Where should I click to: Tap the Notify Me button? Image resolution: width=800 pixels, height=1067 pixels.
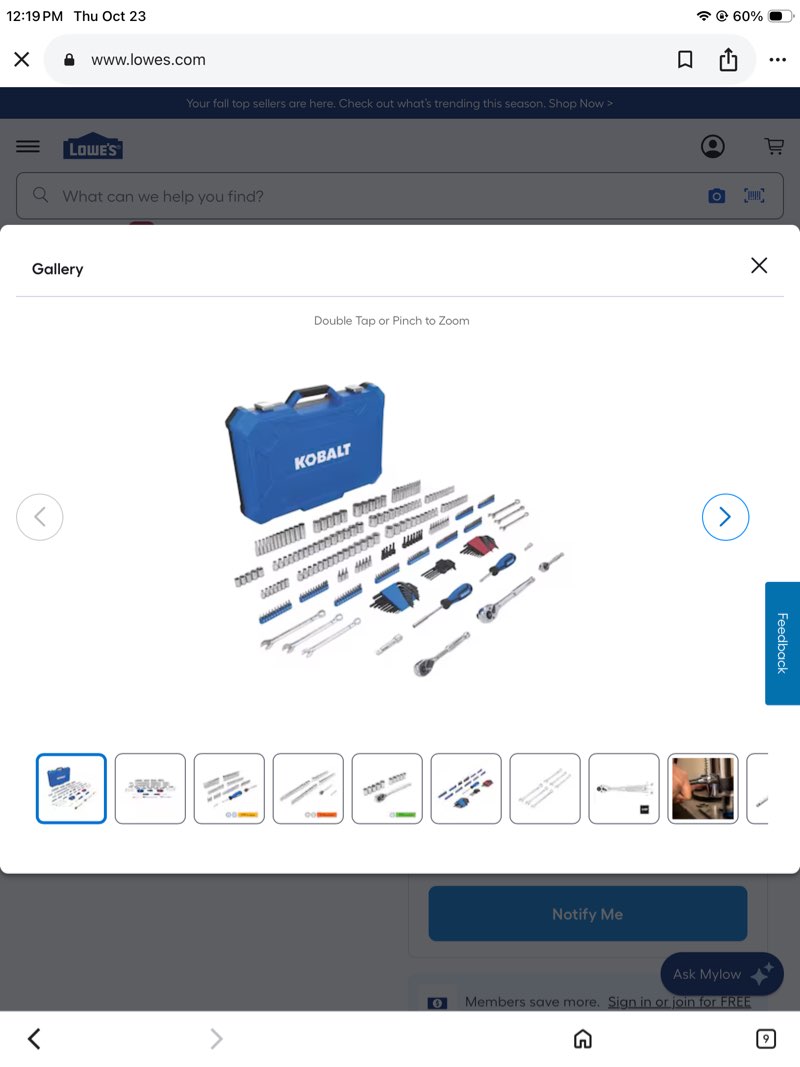pos(588,913)
